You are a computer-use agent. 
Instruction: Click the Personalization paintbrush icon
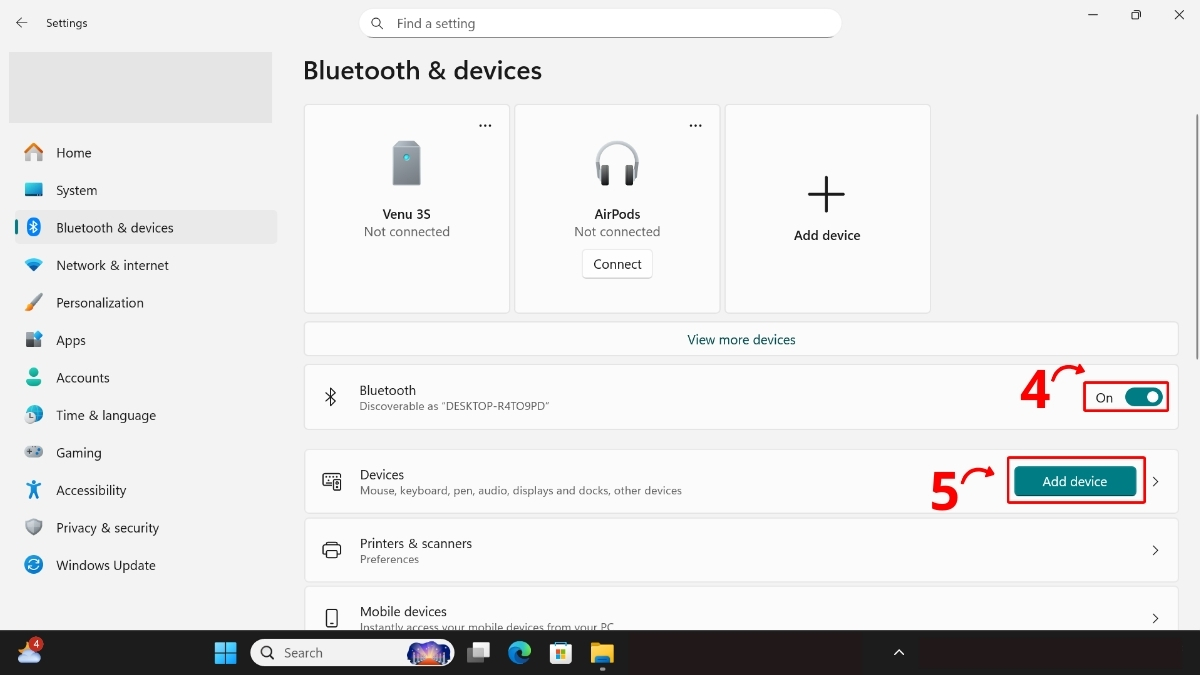coord(34,302)
